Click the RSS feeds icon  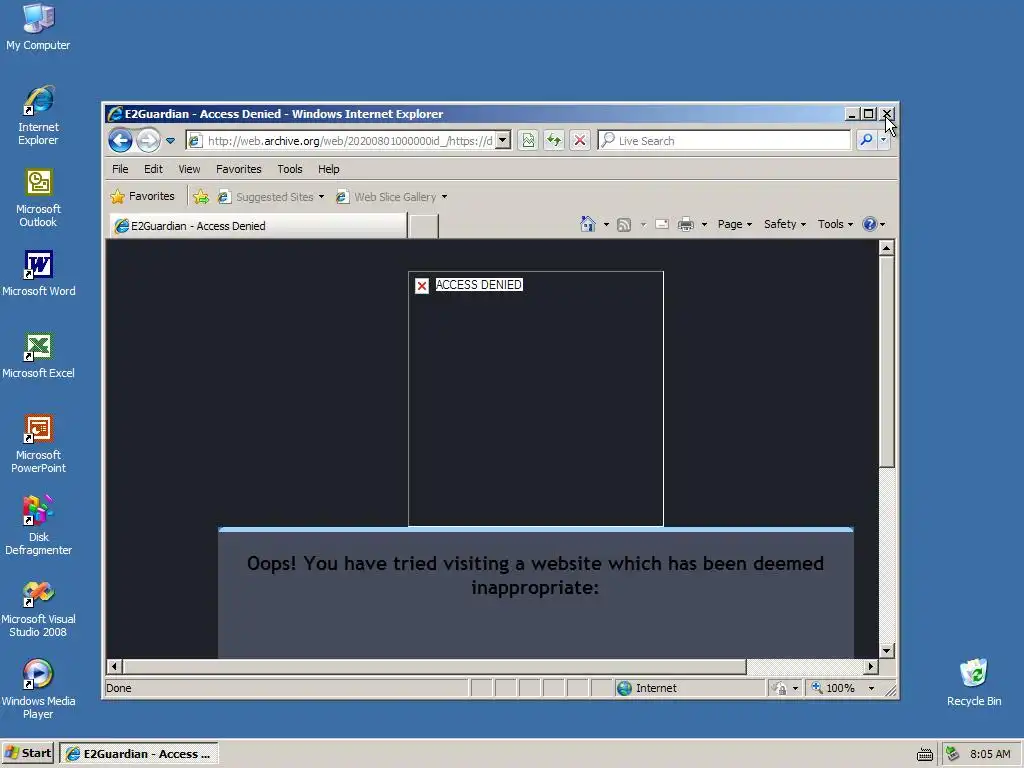click(x=624, y=225)
